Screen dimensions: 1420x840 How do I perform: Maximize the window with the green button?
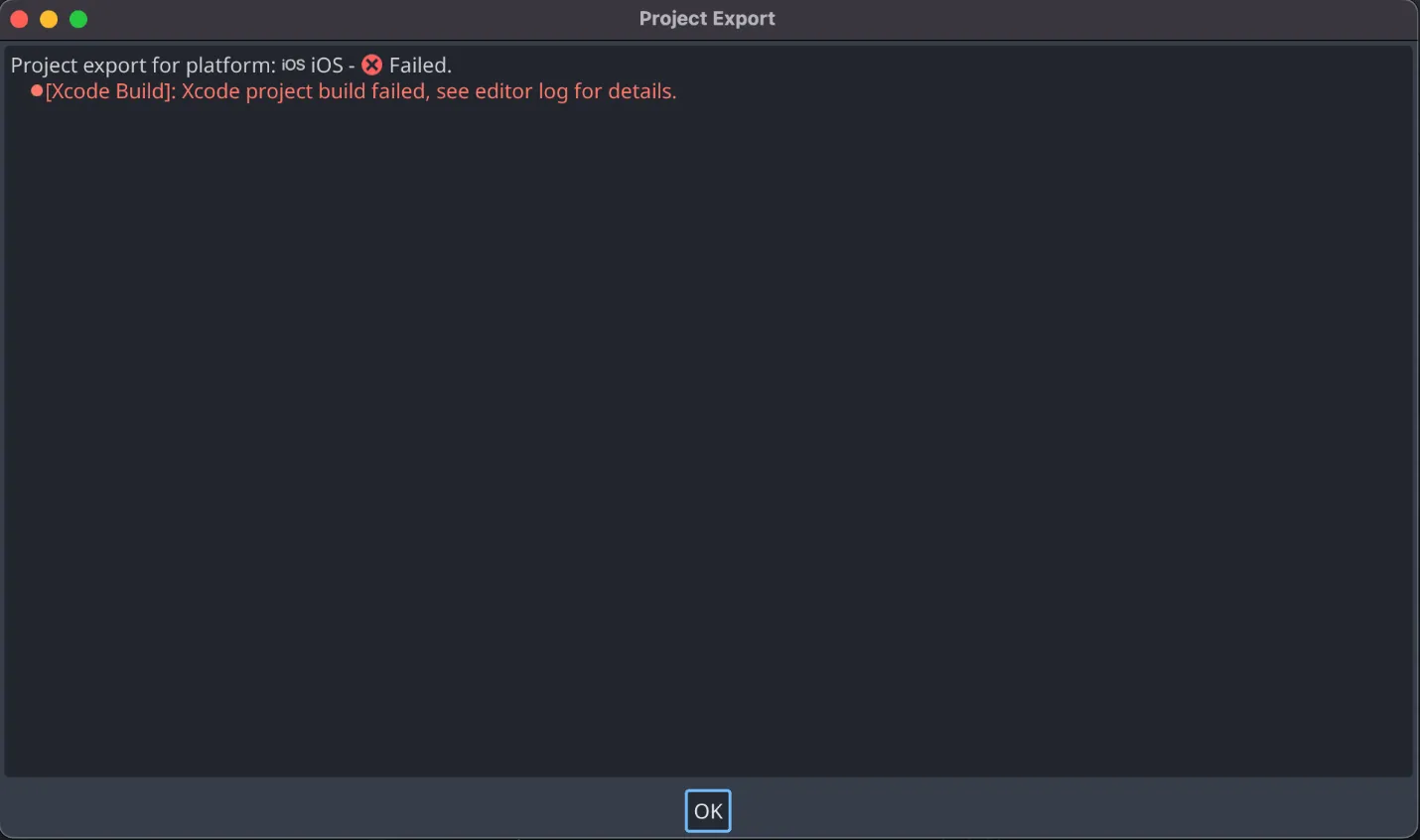pyautogui.click(x=78, y=19)
